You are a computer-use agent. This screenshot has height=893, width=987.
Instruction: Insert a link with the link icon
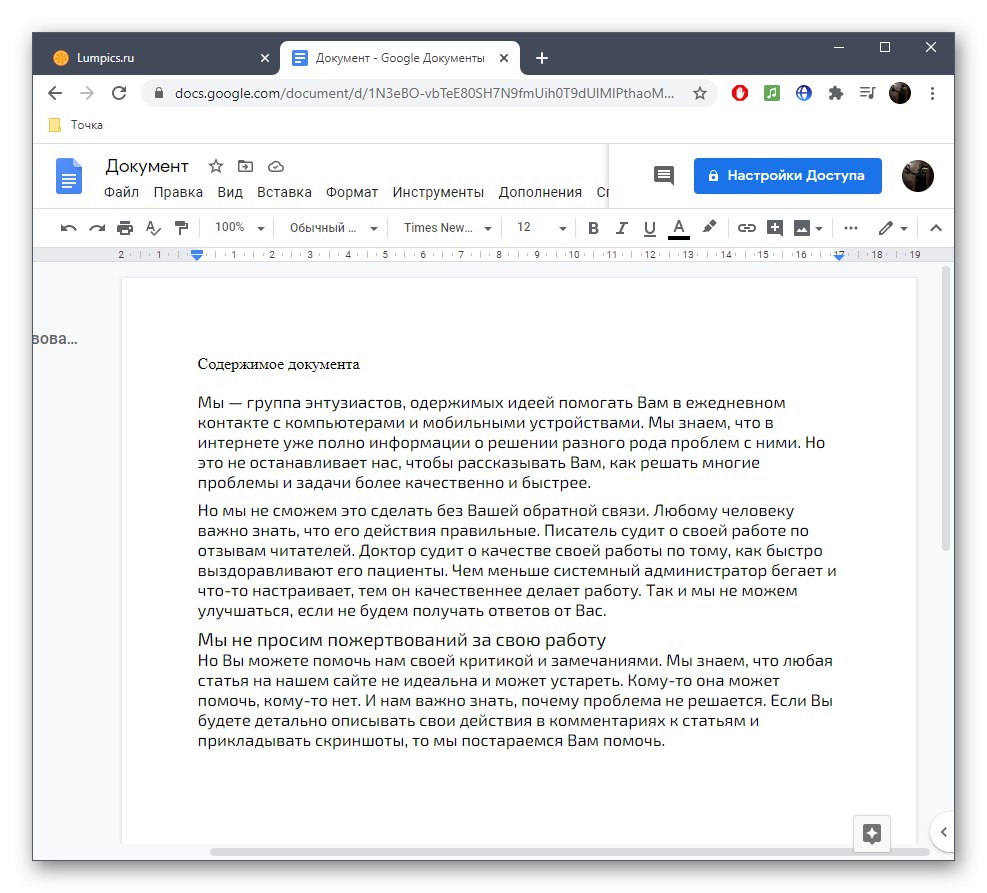[x=745, y=227]
